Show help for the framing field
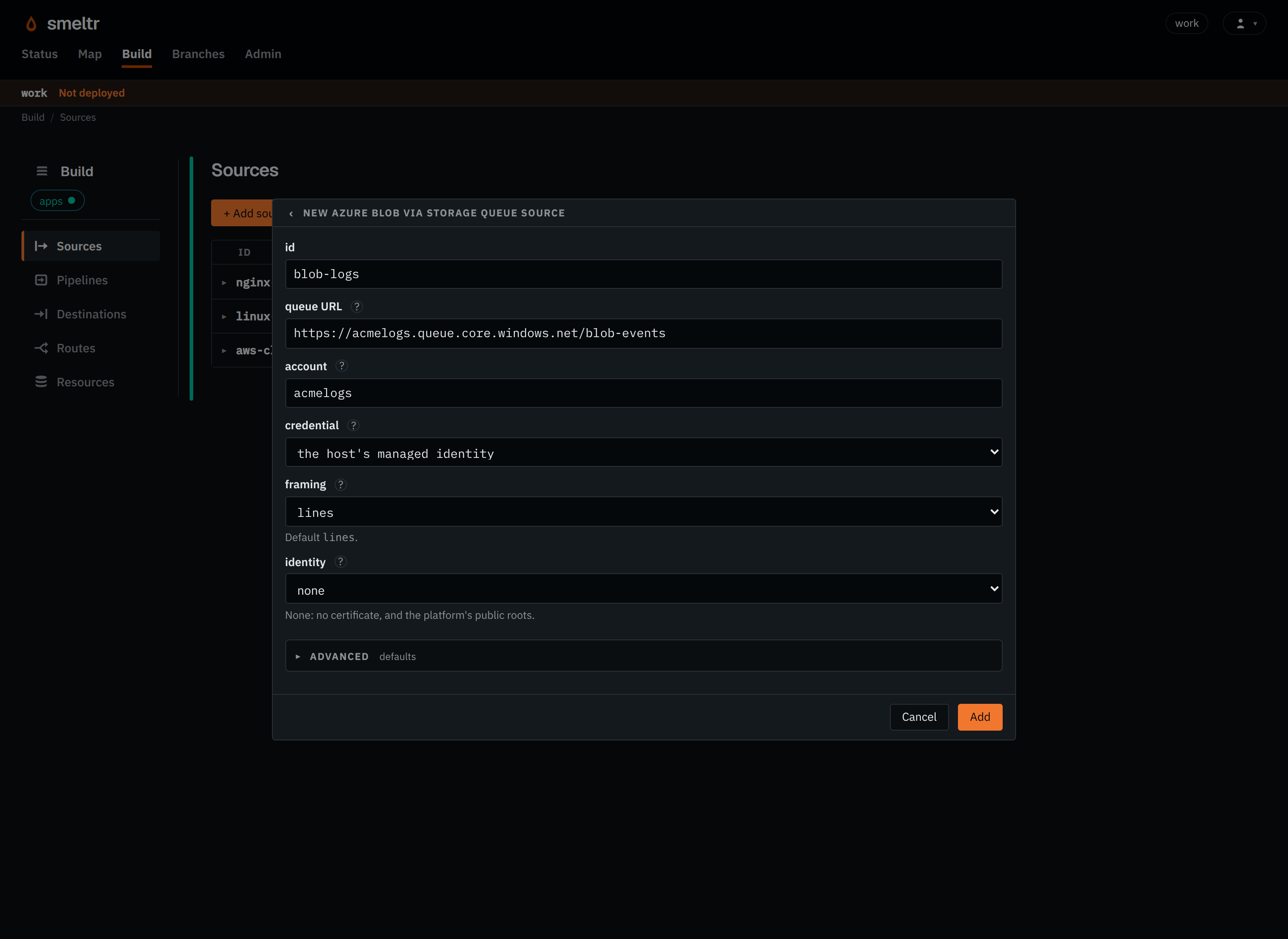This screenshot has width=1288, height=939. click(x=340, y=484)
